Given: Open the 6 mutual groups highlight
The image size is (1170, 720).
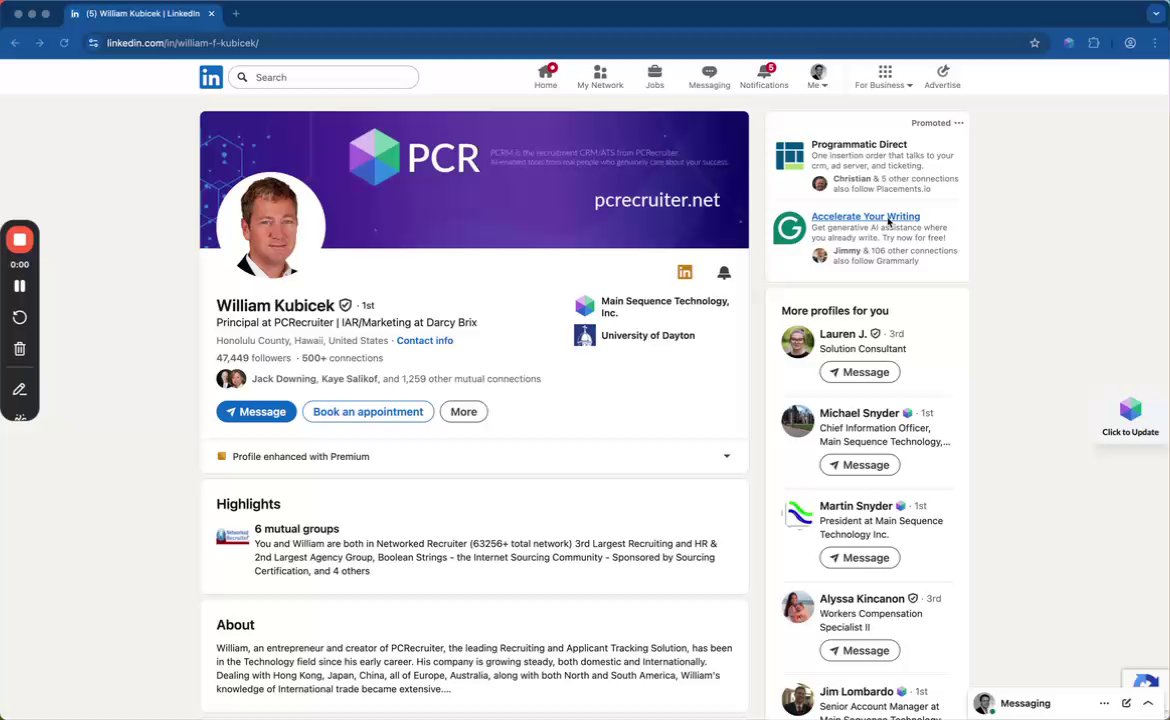Looking at the screenshot, I should pos(296,529).
